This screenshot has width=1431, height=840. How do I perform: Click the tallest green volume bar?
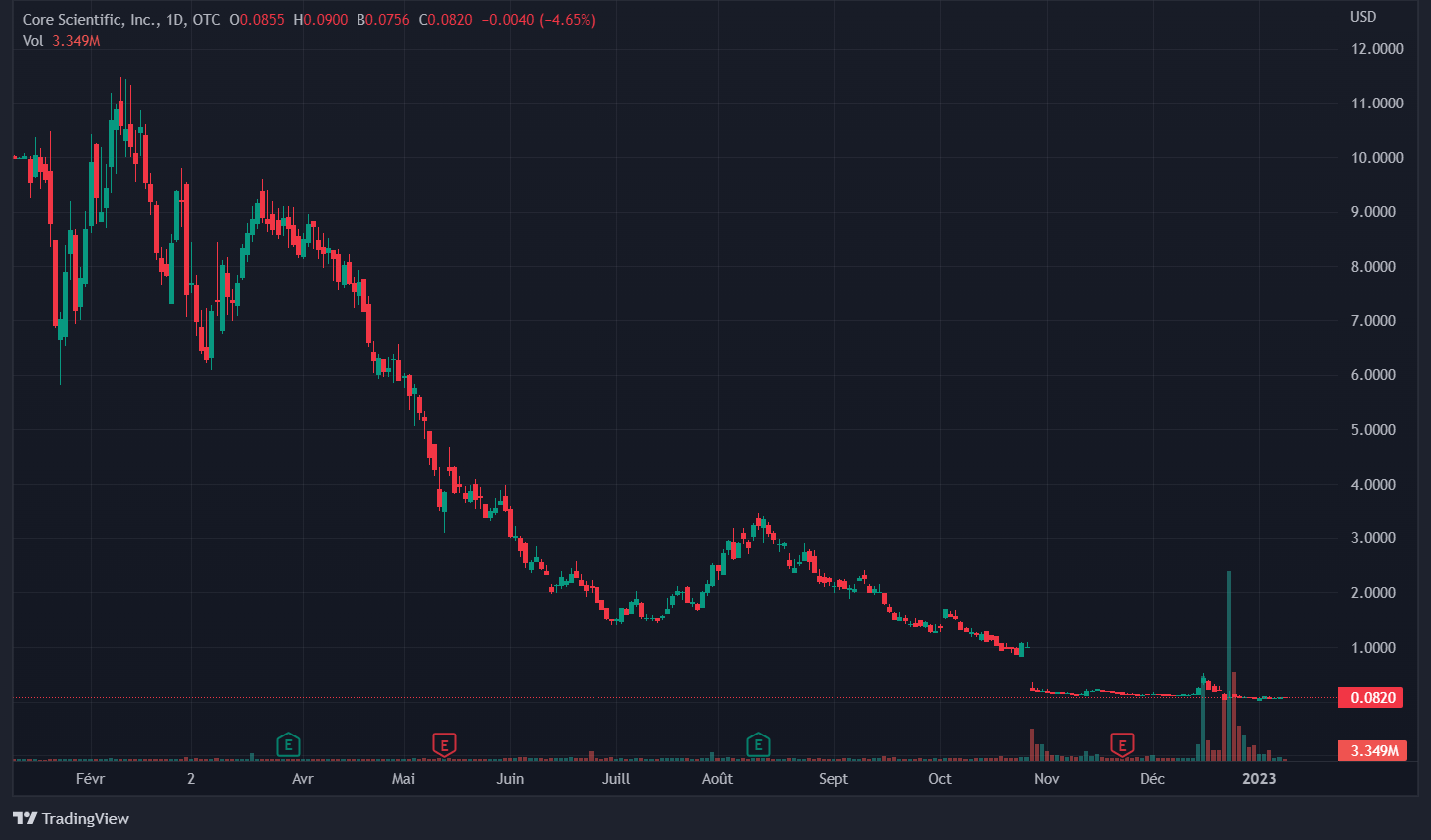1229,667
